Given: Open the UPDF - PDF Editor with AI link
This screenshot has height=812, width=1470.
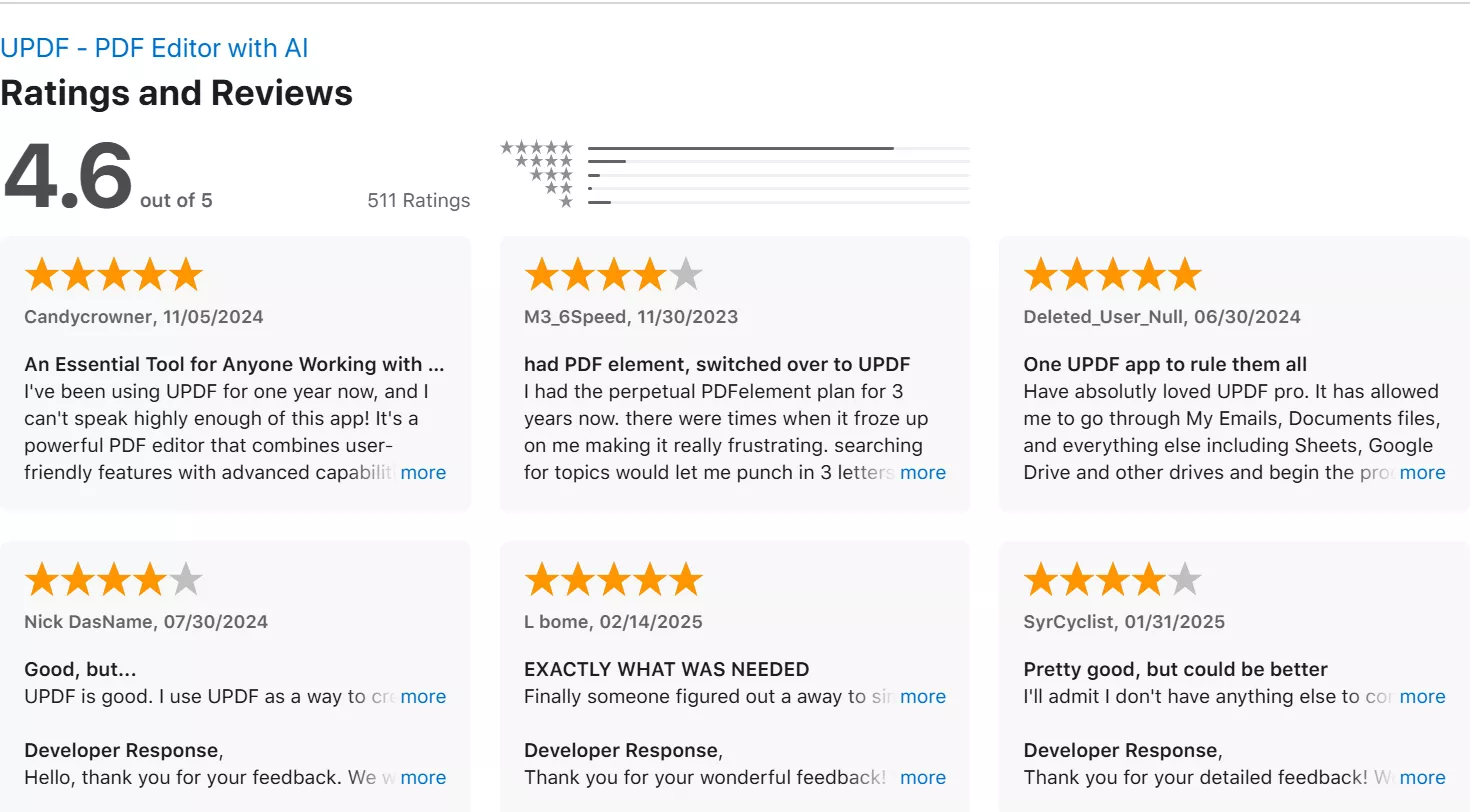Looking at the screenshot, I should pyautogui.click(x=154, y=48).
